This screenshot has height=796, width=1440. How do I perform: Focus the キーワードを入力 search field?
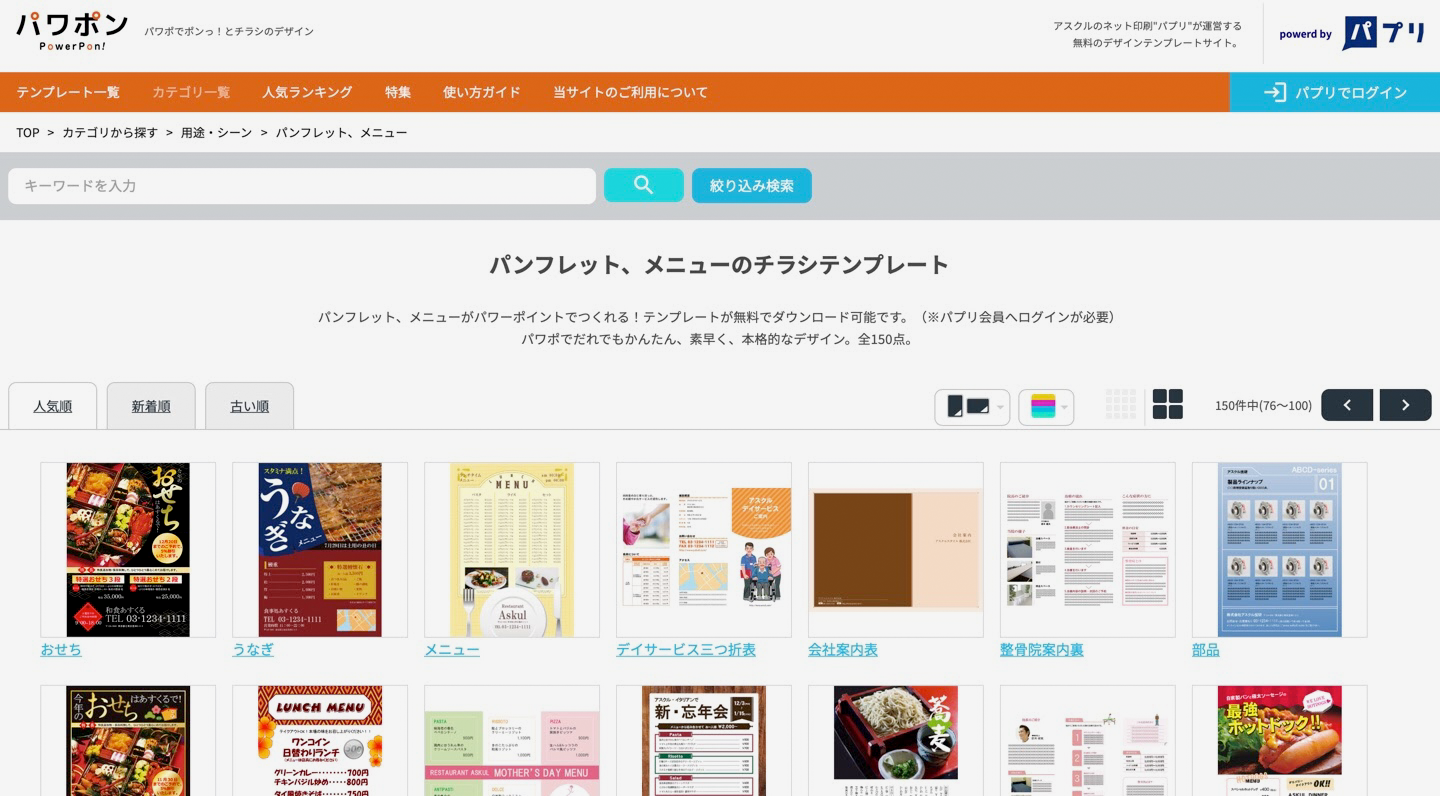tap(302, 186)
